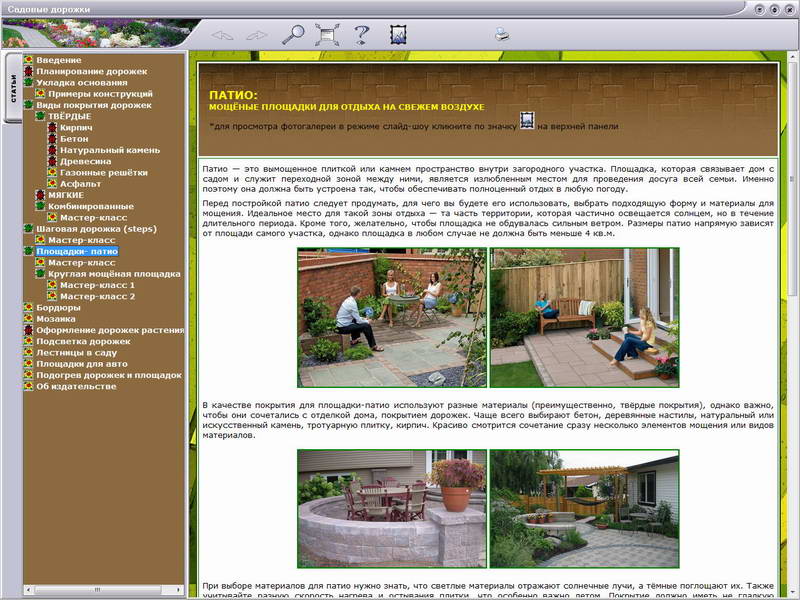Open Об издательстве item
Viewport: 800px width, 600px height.
tap(76, 386)
